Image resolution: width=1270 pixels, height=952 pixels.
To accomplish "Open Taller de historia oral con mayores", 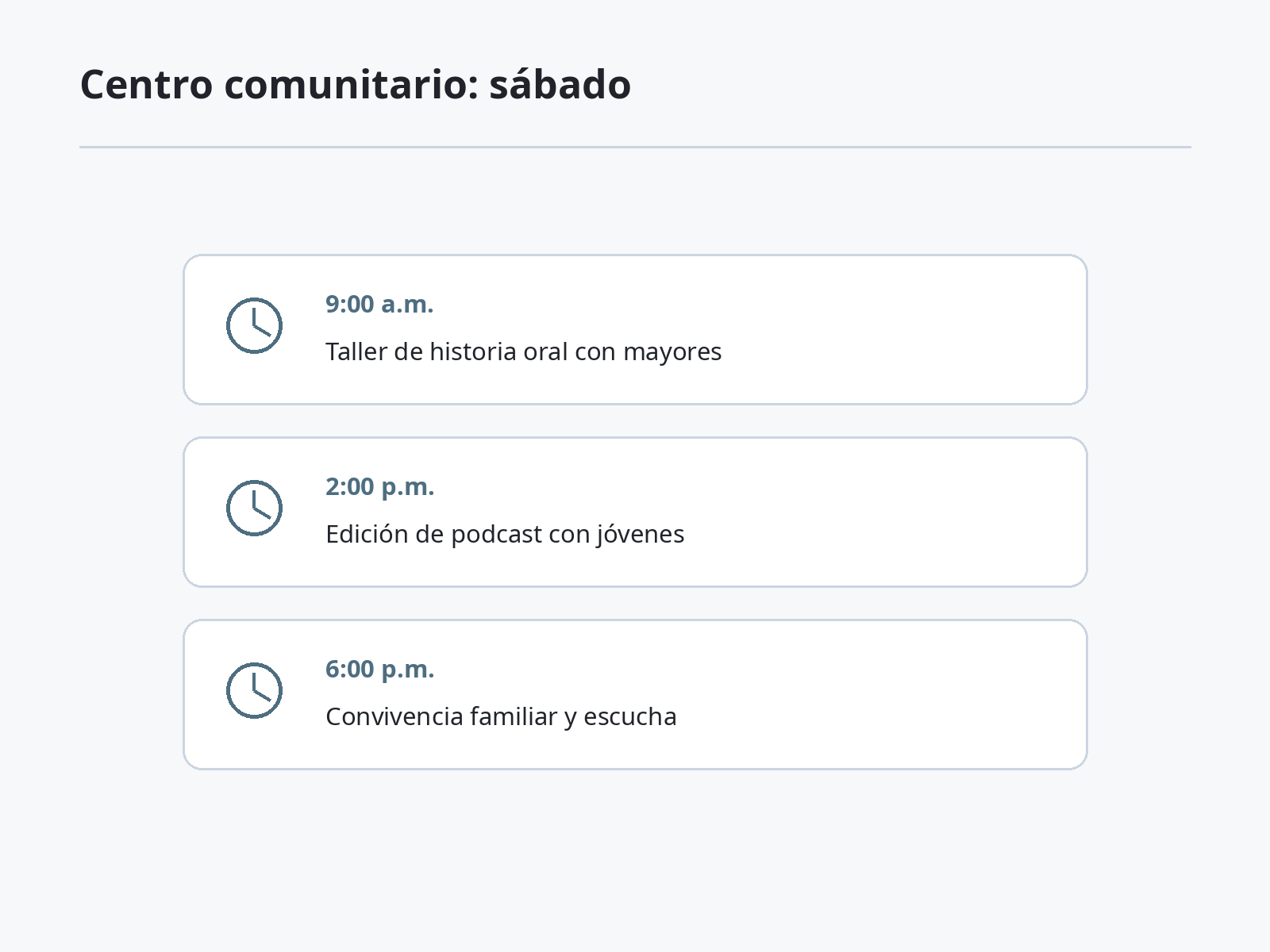I will click(x=523, y=351).
